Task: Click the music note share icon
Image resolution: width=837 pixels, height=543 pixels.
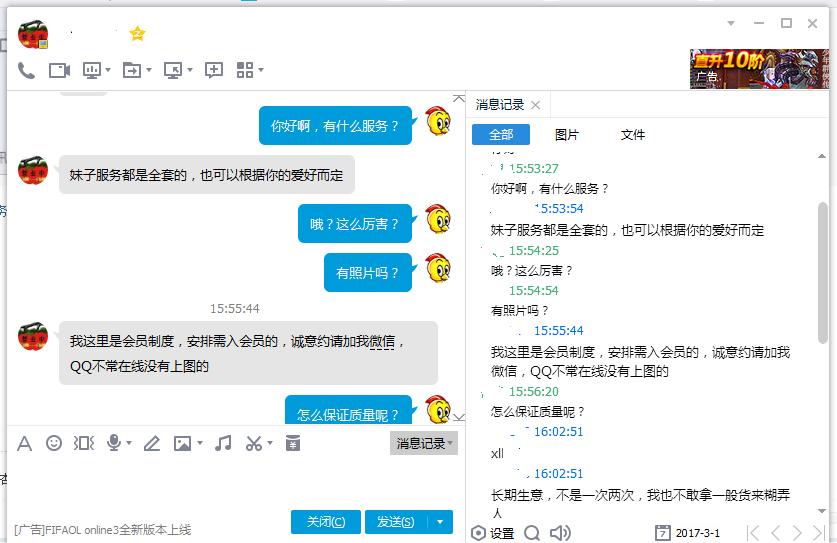Action: click(223, 443)
